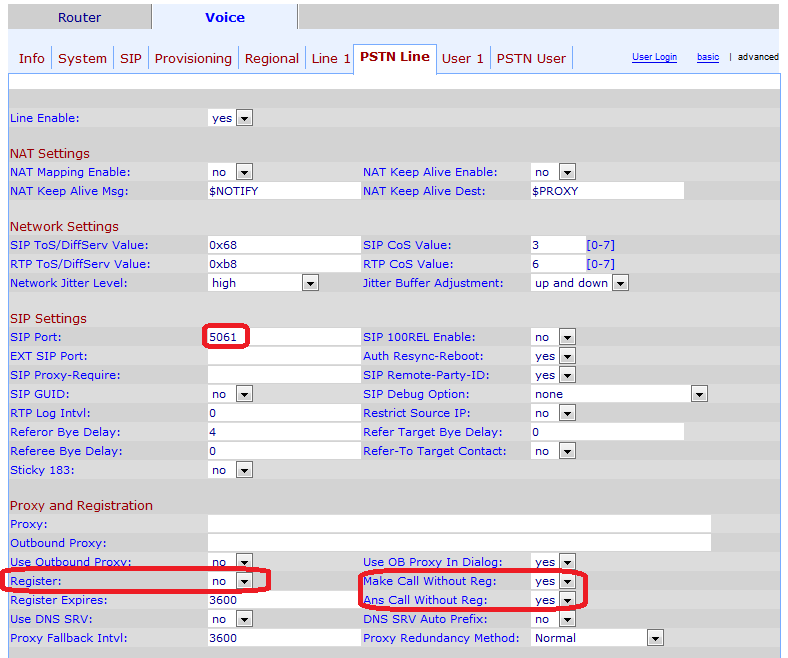Select the PSTN User tab

pos(531,58)
